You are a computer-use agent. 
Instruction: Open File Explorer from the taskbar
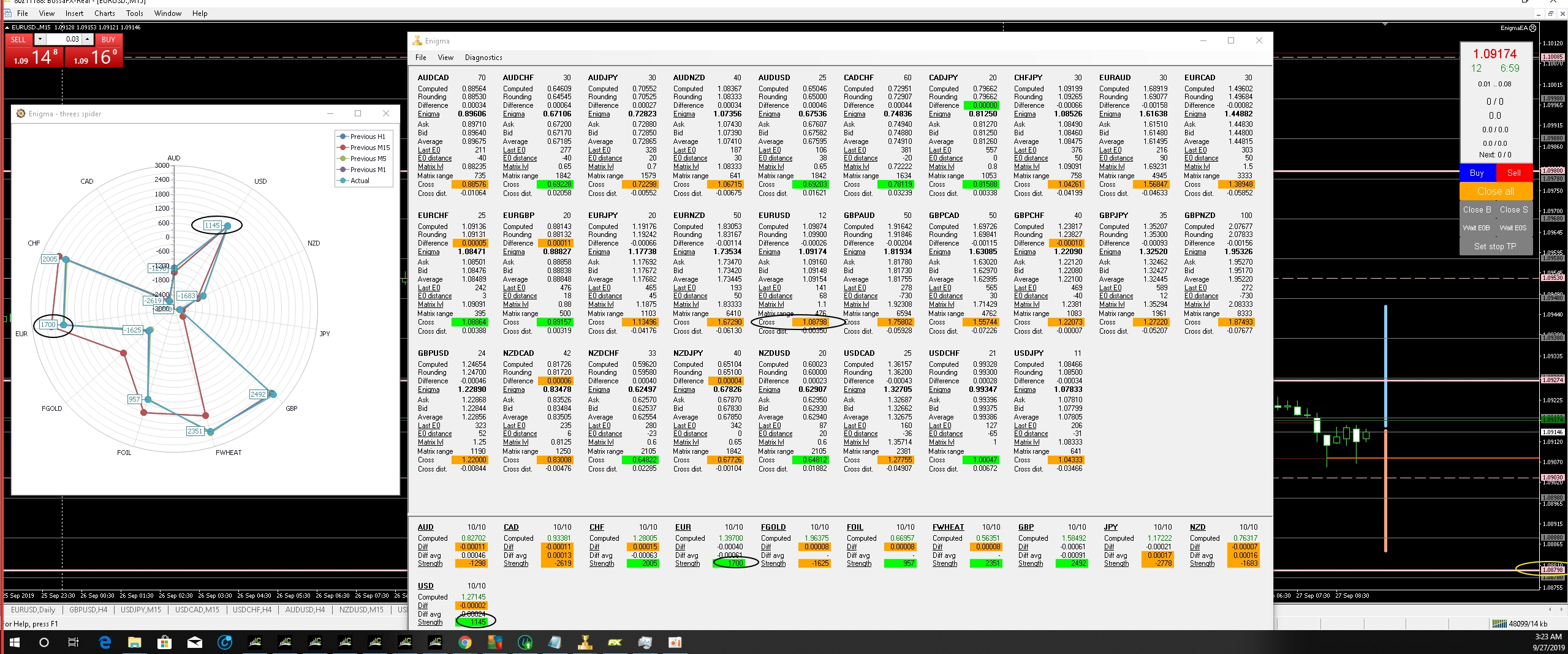(x=135, y=642)
